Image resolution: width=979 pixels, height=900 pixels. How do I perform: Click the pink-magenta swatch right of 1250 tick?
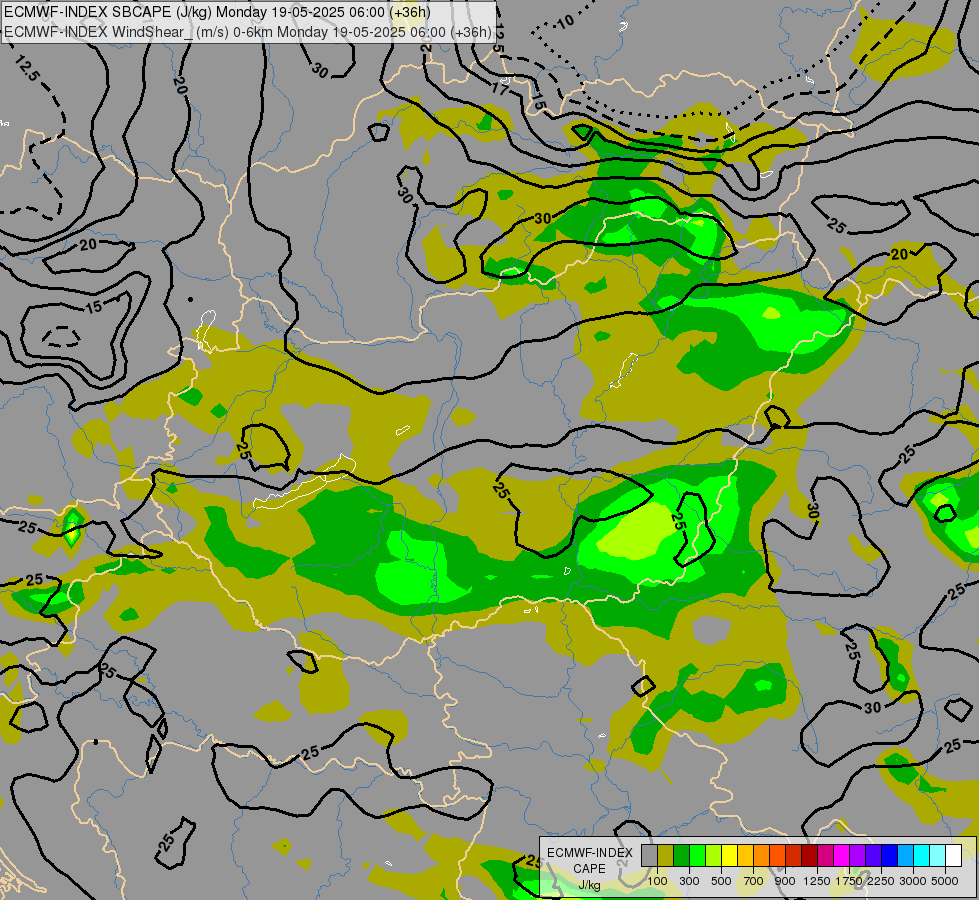(x=826, y=856)
